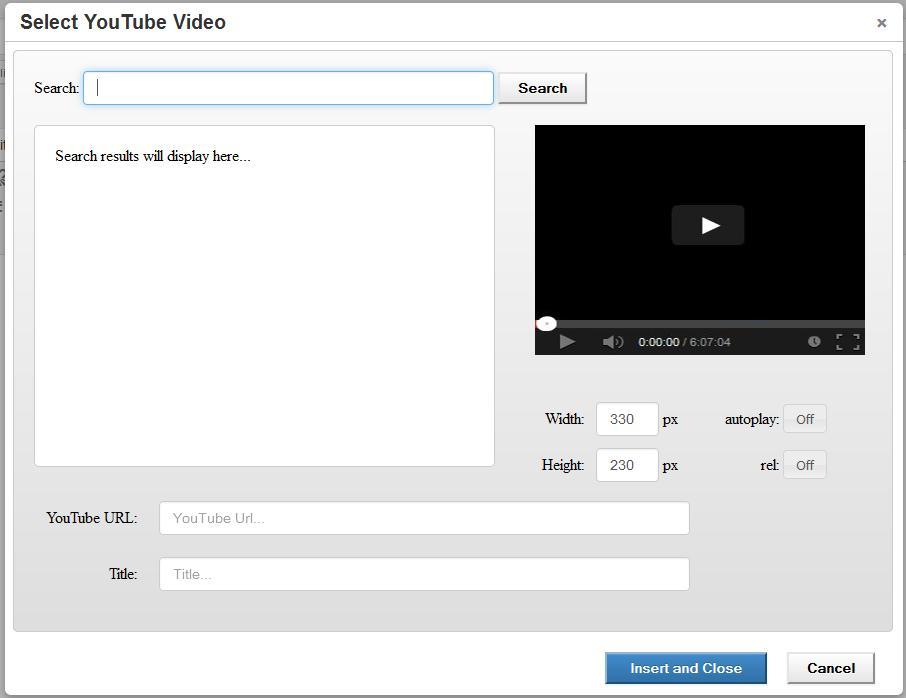The image size is (906, 698).
Task: Click the YouTube URL input field
Action: [x=424, y=518]
